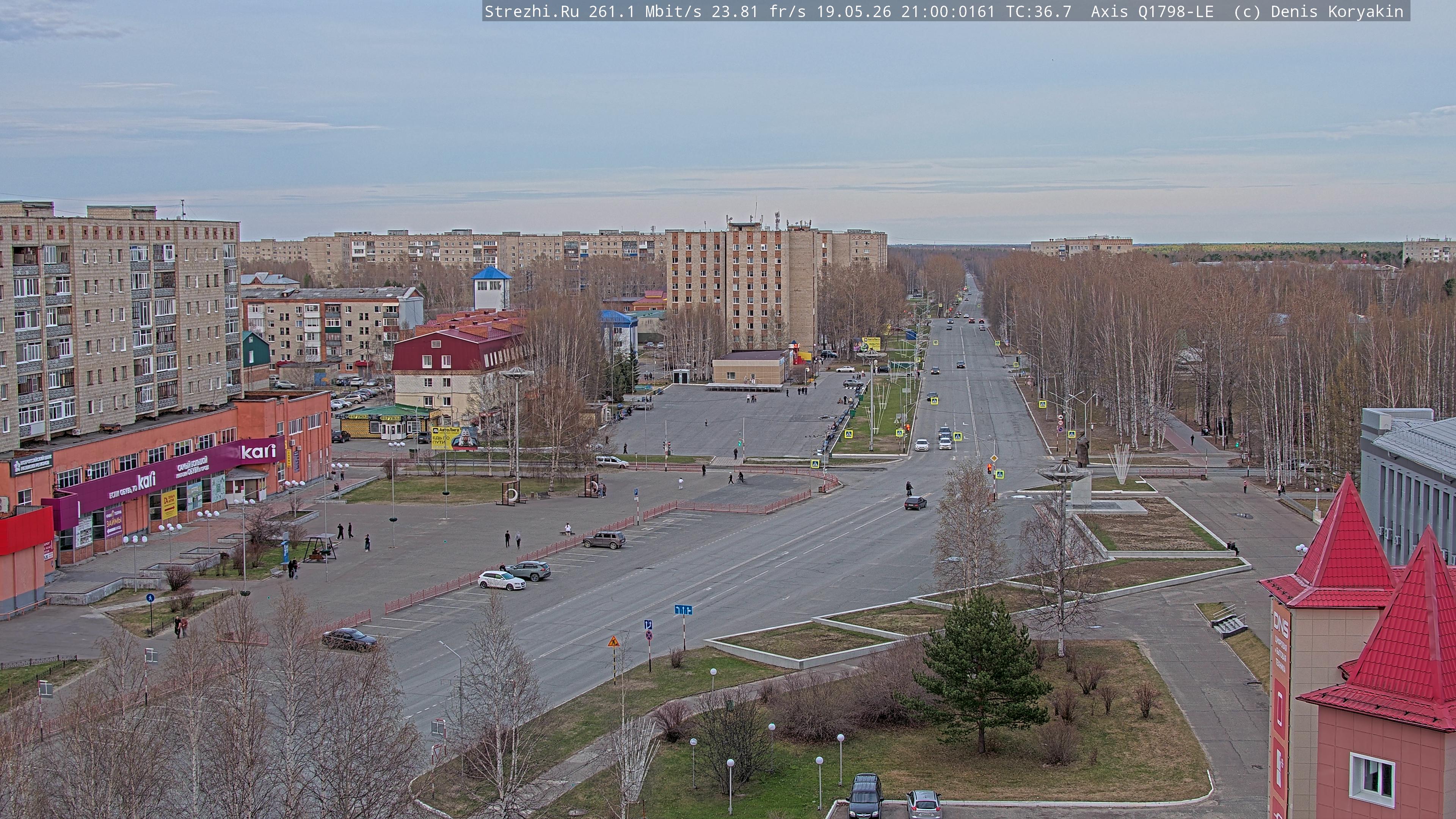The image size is (1456, 819).
Task: Click the blue pedestrian path round sign
Action: pos(150,598)
